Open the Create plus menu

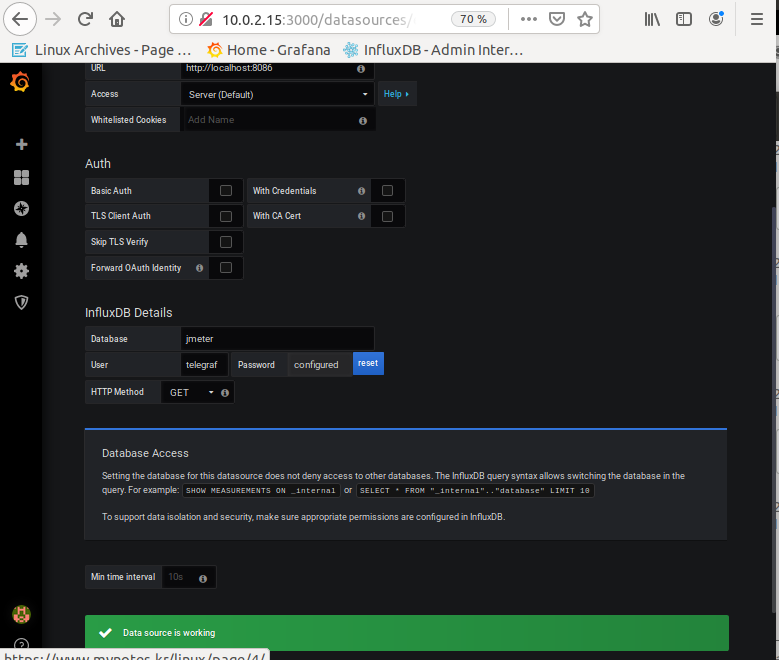coord(21,145)
